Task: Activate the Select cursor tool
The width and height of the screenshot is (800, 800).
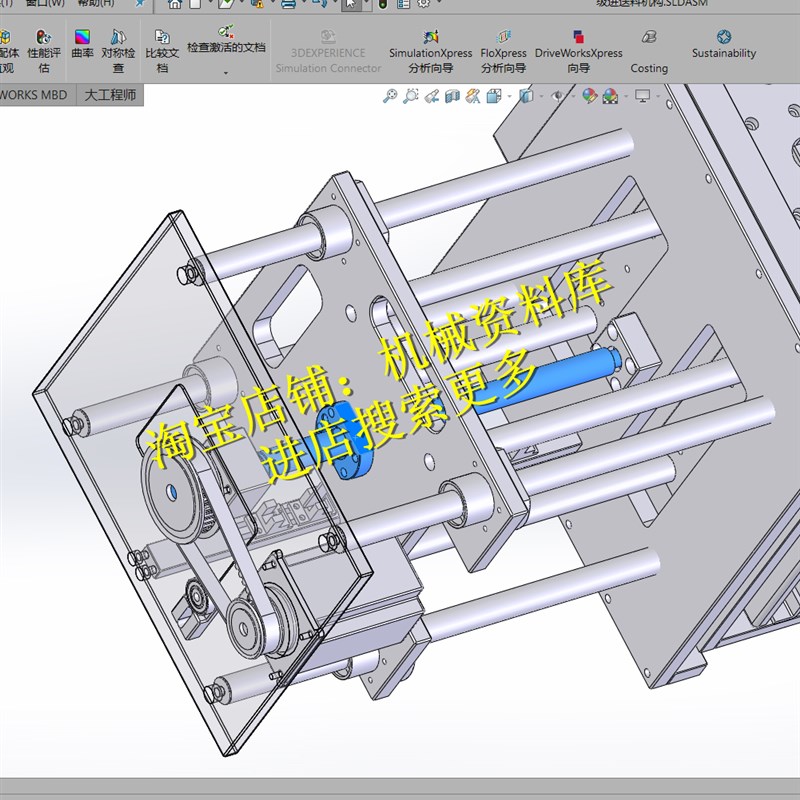Action: click(x=351, y=4)
